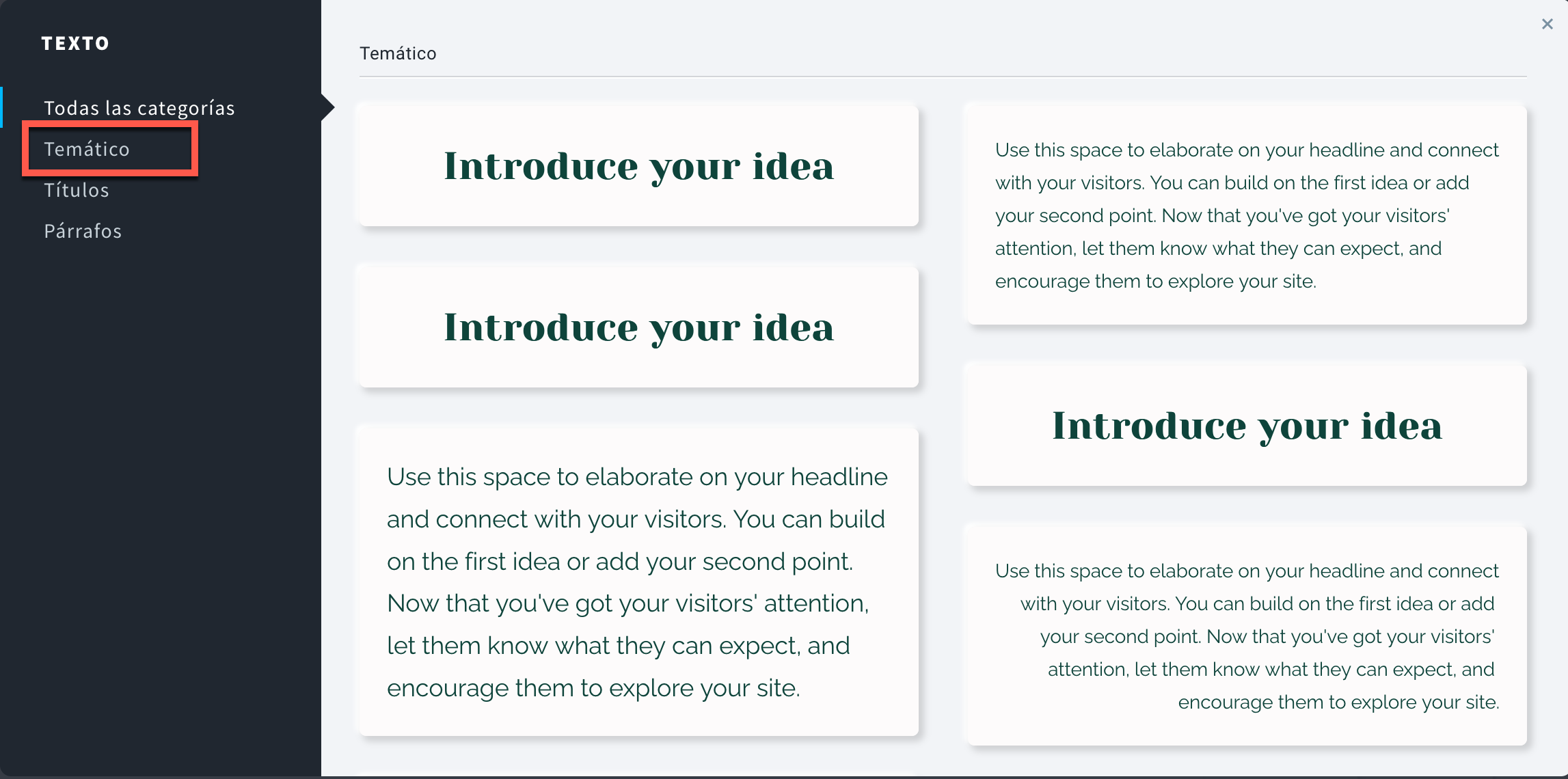Screen dimensions: 1568x779
Task: Show the Párrafos category
Action: coord(83,231)
